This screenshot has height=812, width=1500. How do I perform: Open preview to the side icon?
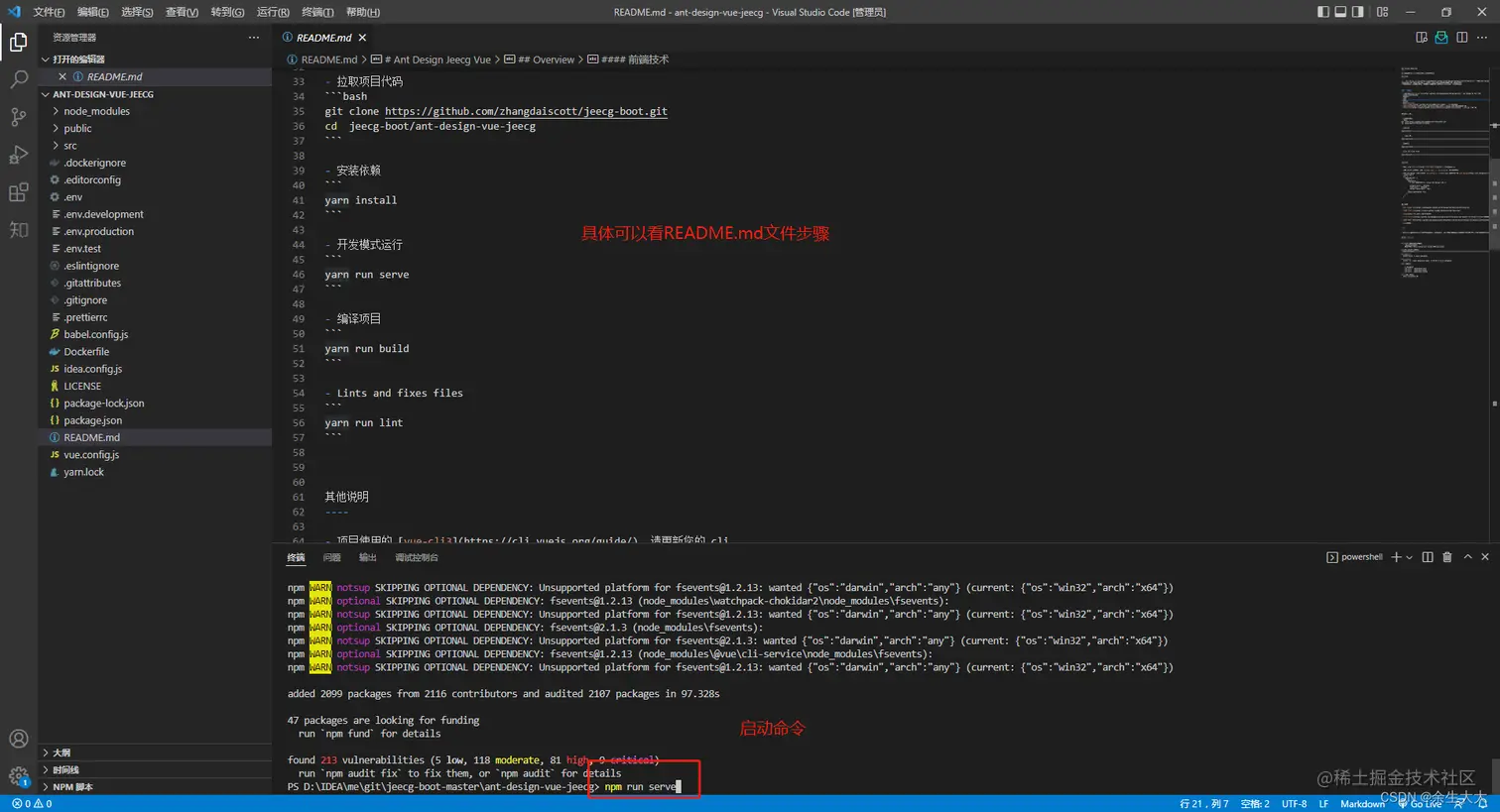(1422, 38)
